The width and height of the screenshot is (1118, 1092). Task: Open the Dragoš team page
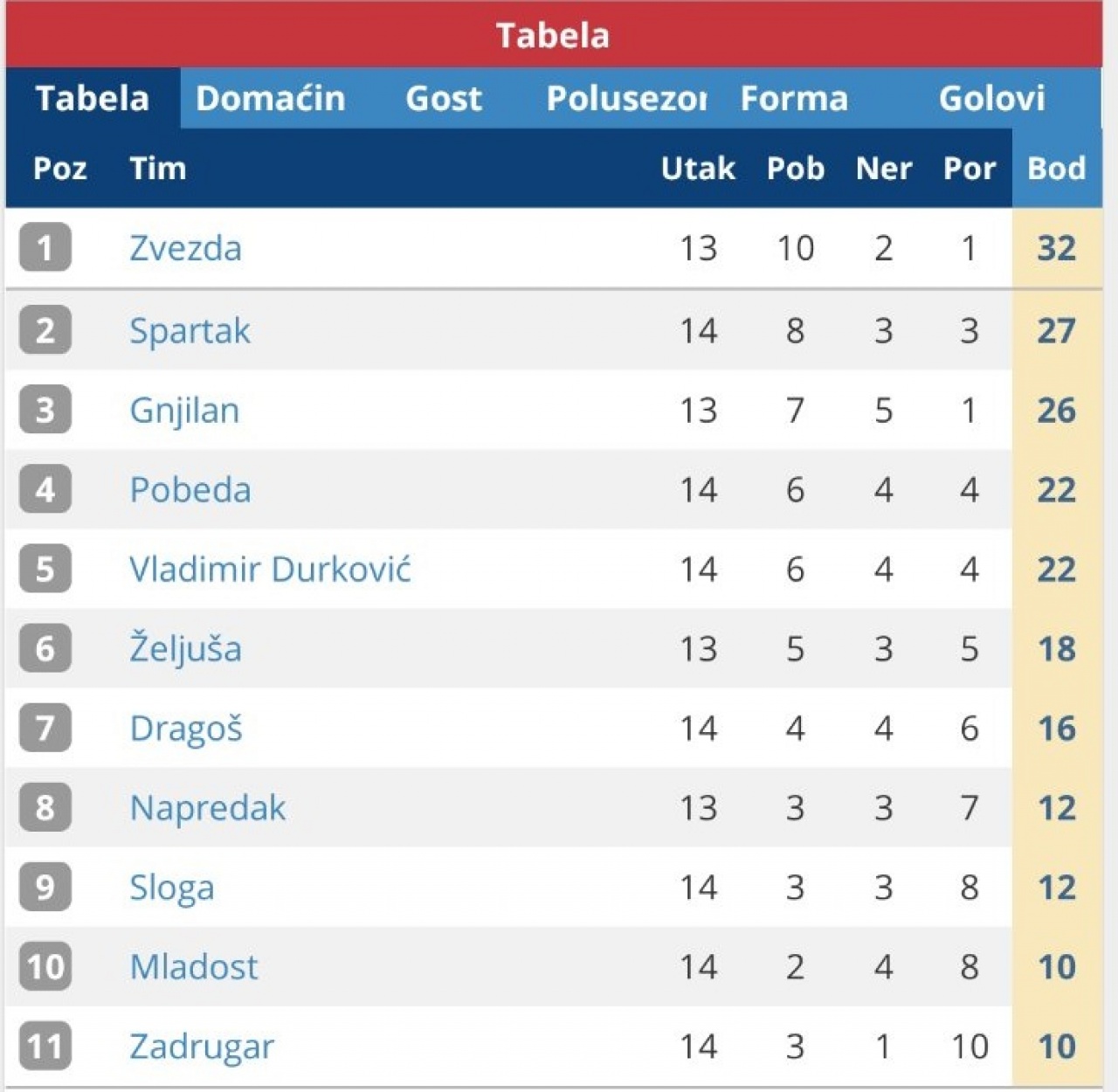point(186,729)
